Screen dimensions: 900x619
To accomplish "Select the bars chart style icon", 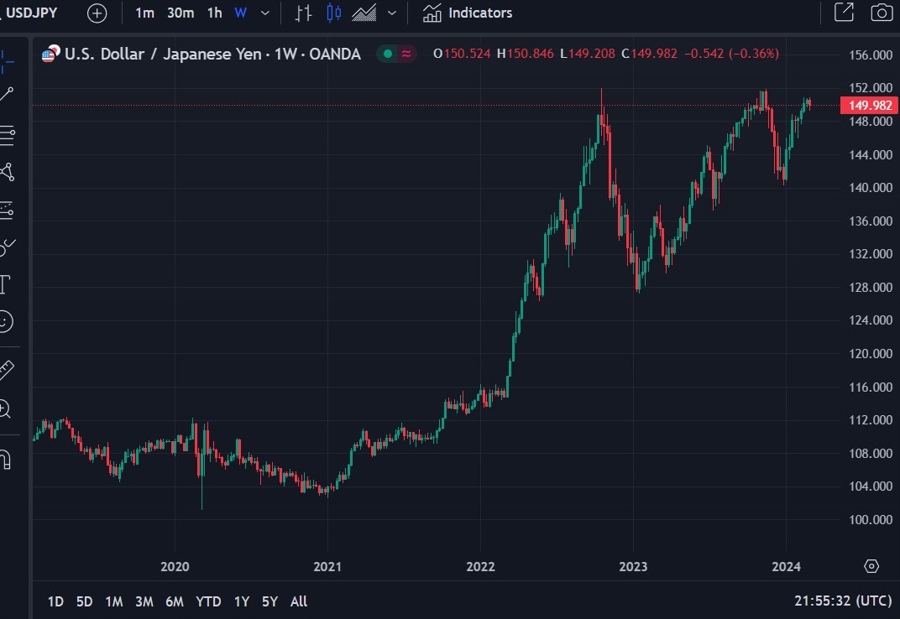I will click(304, 13).
